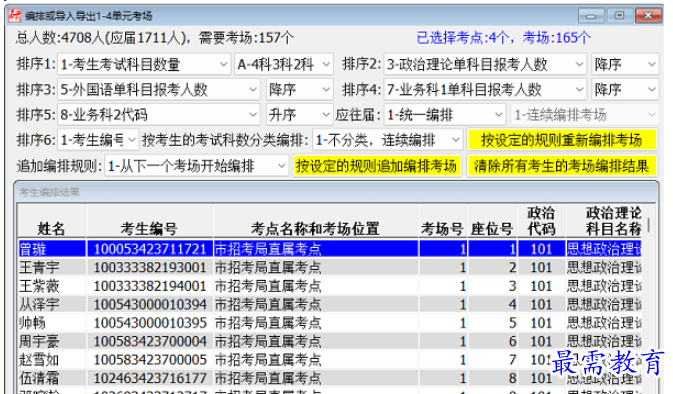Click the 政治理论科目名称 column header
The image size is (673, 394).
pyautogui.click(x=604, y=221)
